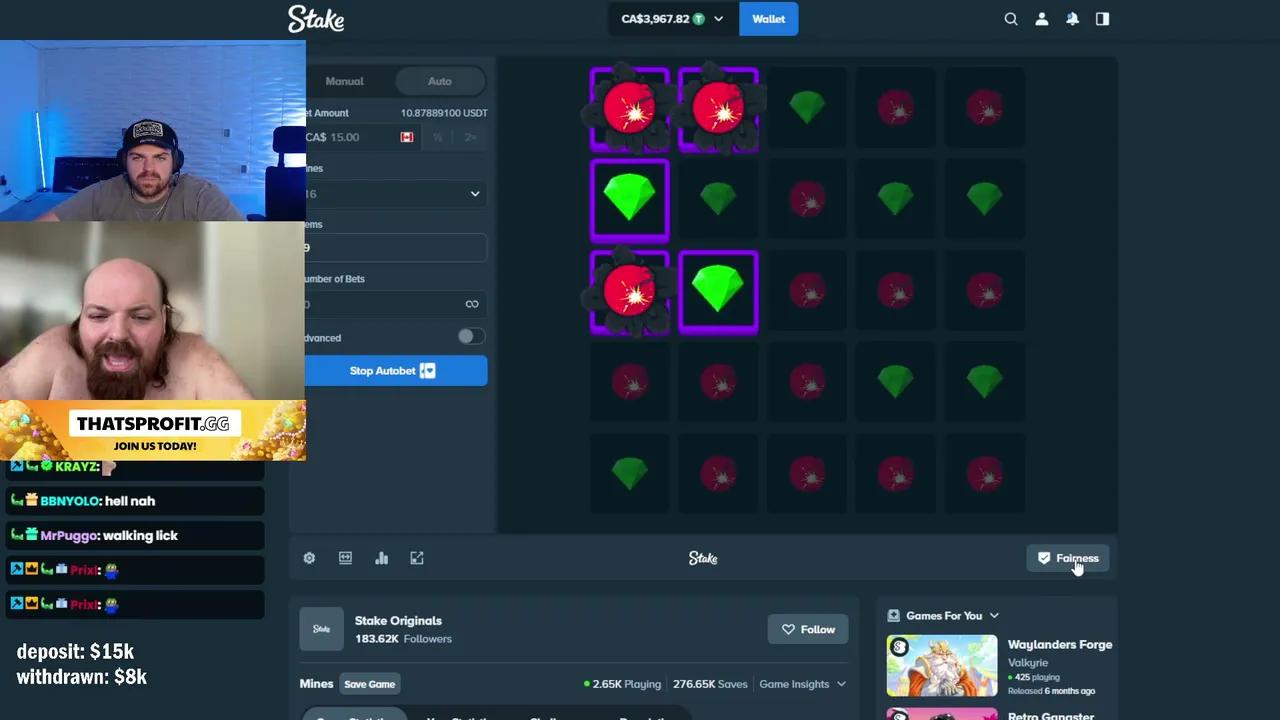
Task: Click the Stake logo in the header
Action: pyautogui.click(x=316, y=19)
